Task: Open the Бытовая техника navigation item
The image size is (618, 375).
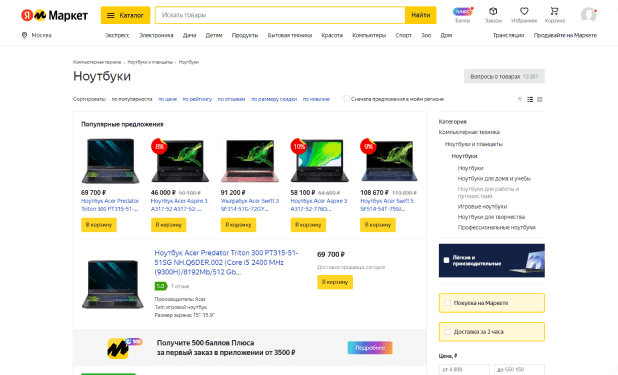Action: pyautogui.click(x=290, y=35)
